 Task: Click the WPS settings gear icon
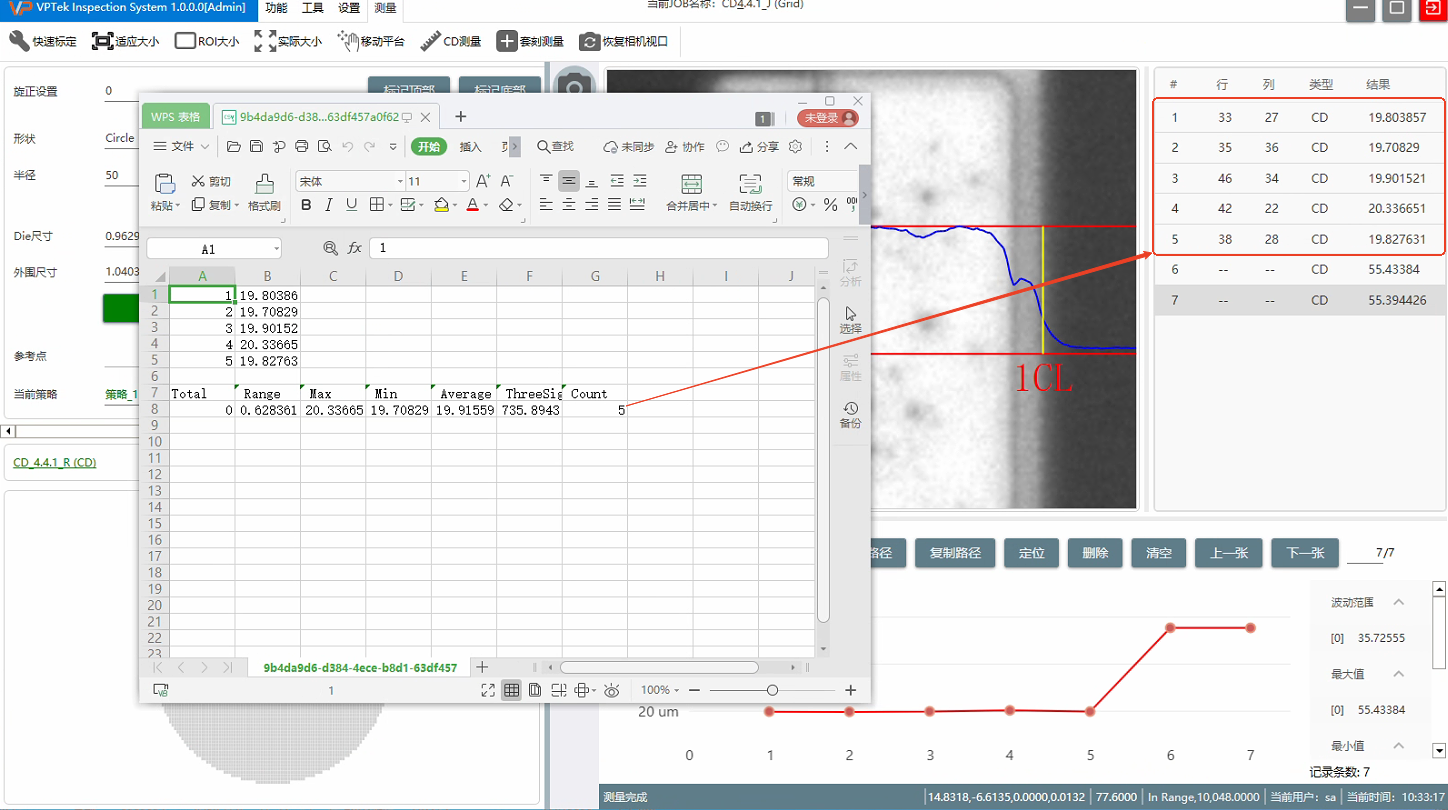tap(796, 147)
